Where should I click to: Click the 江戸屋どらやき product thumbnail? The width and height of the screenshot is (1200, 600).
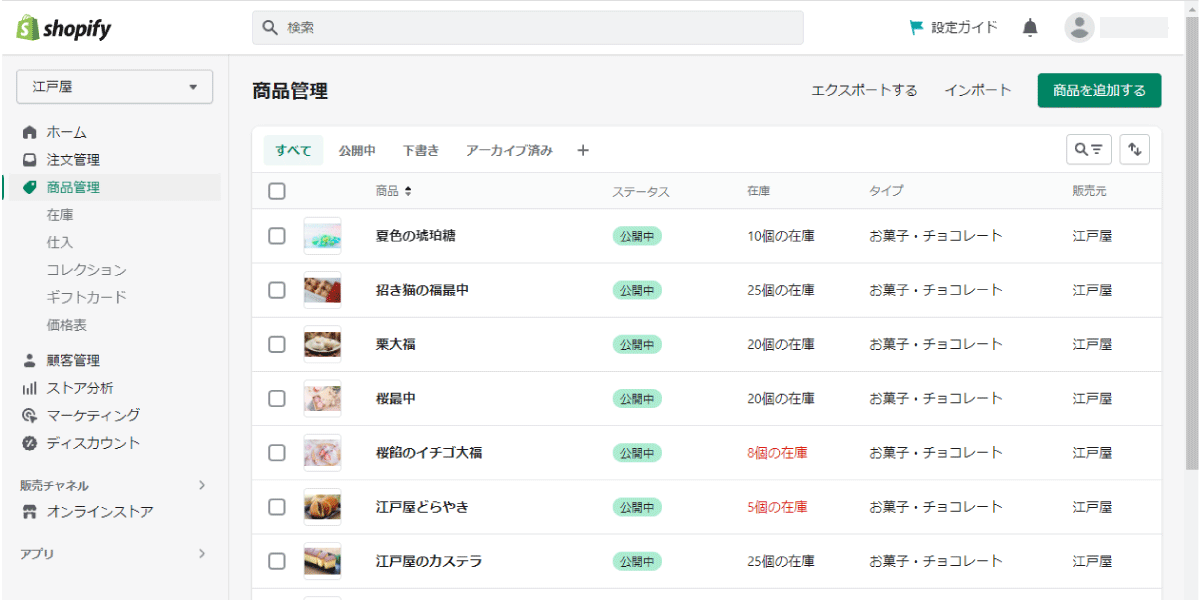pos(322,507)
